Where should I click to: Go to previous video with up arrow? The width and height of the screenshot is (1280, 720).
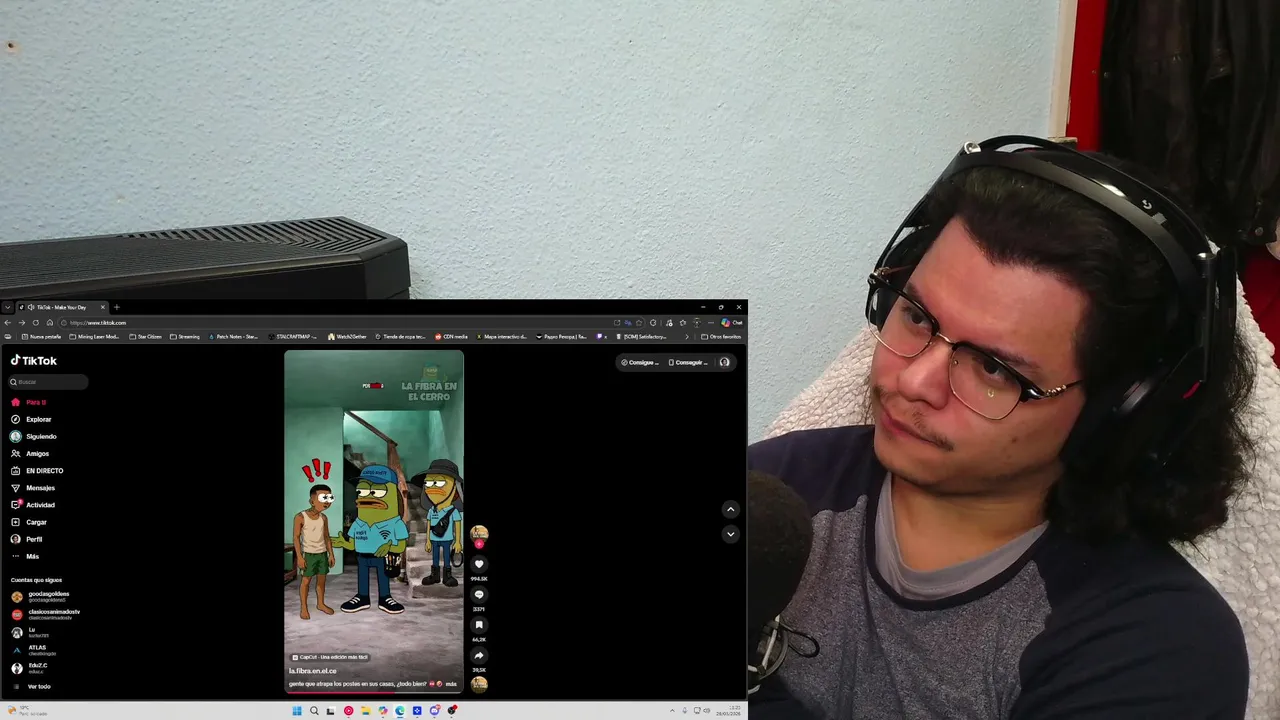click(730, 509)
